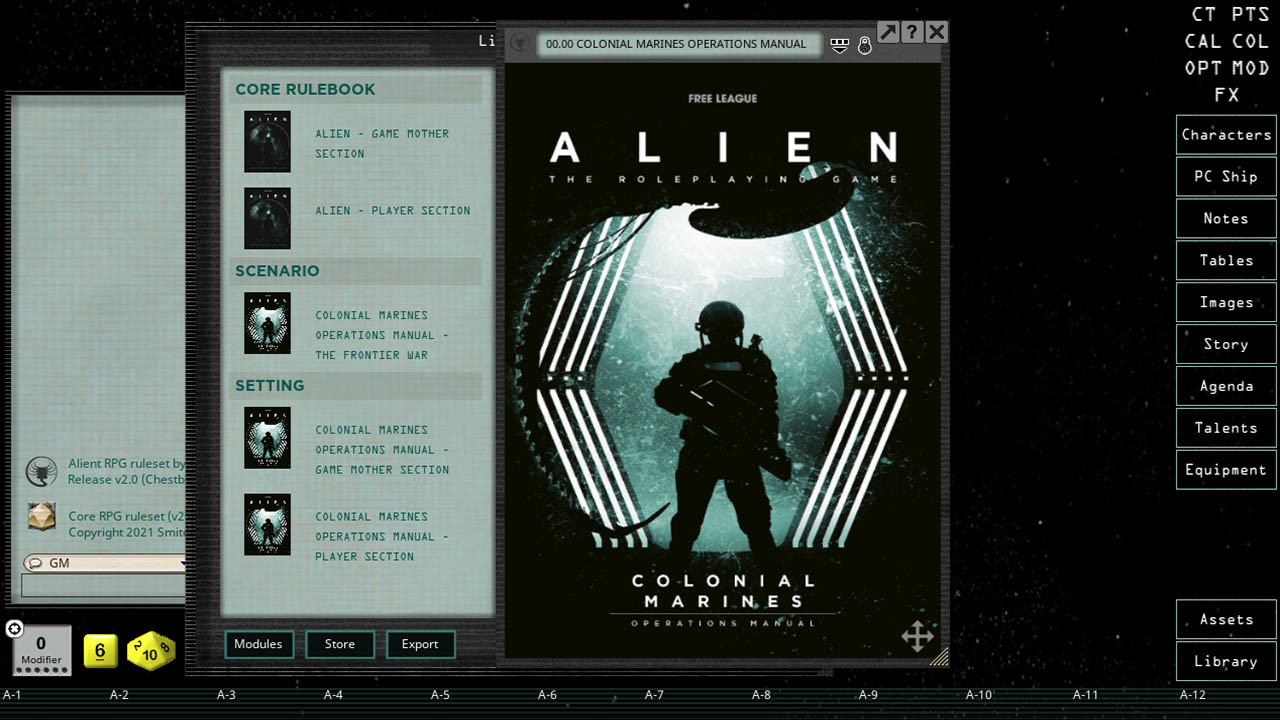Open ALIEN - GAME MOTHER SECTION thumbnail
This screenshot has height=720, width=1280.
click(267, 141)
